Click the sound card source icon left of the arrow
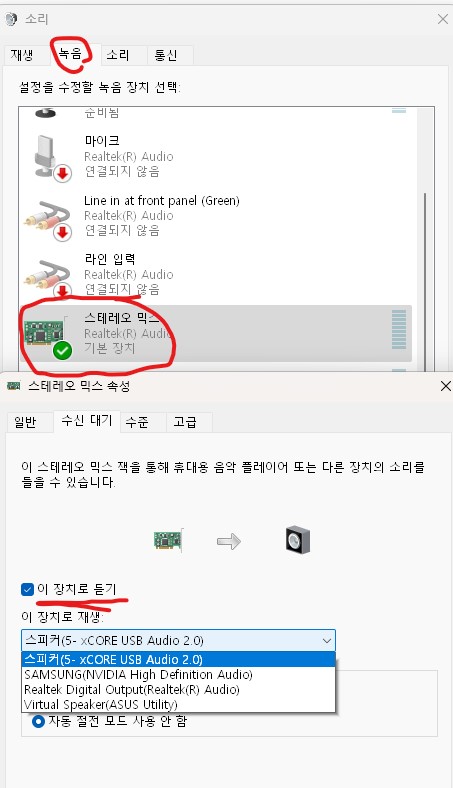The image size is (453, 788). pyautogui.click(x=167, y=541)
